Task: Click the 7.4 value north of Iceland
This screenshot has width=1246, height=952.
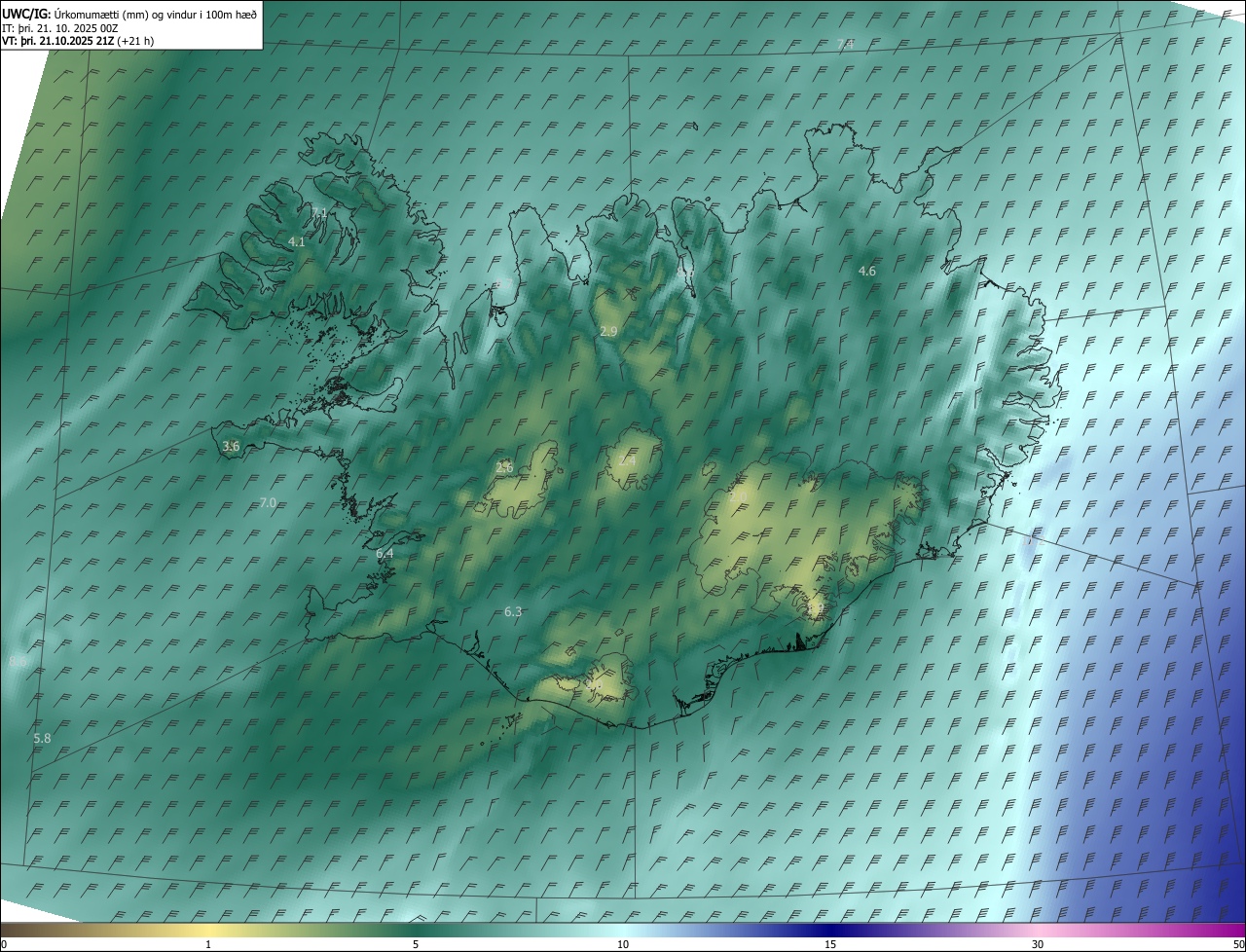Action: [846, 44]
